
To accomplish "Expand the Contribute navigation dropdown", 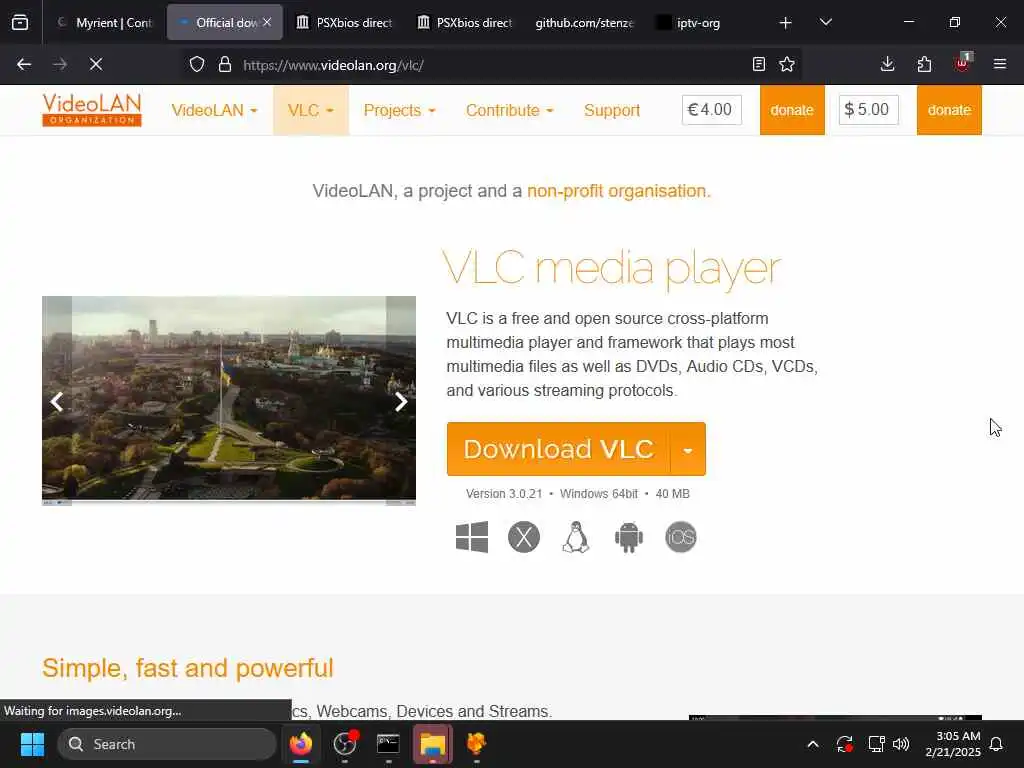I will [509, 110].
